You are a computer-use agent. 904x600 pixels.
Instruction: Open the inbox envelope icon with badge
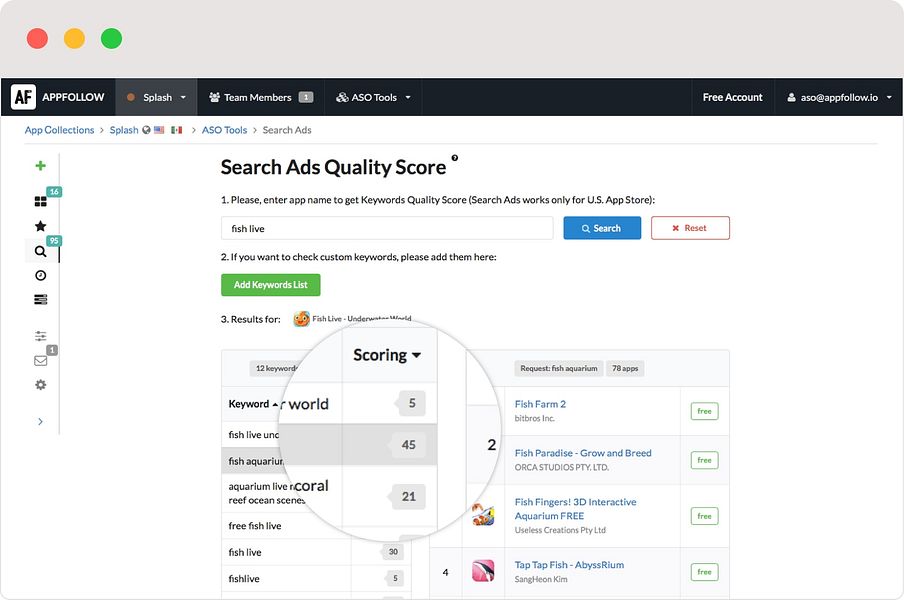(x=40, y=360)
